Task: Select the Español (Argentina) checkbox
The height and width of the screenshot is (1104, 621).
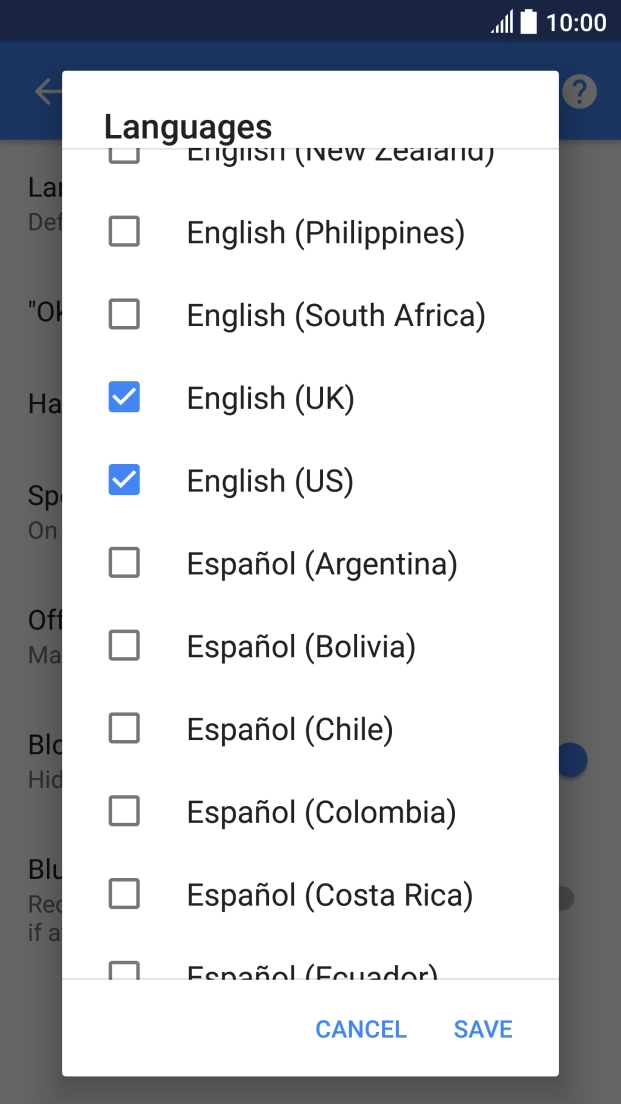Action: [124, 563]
